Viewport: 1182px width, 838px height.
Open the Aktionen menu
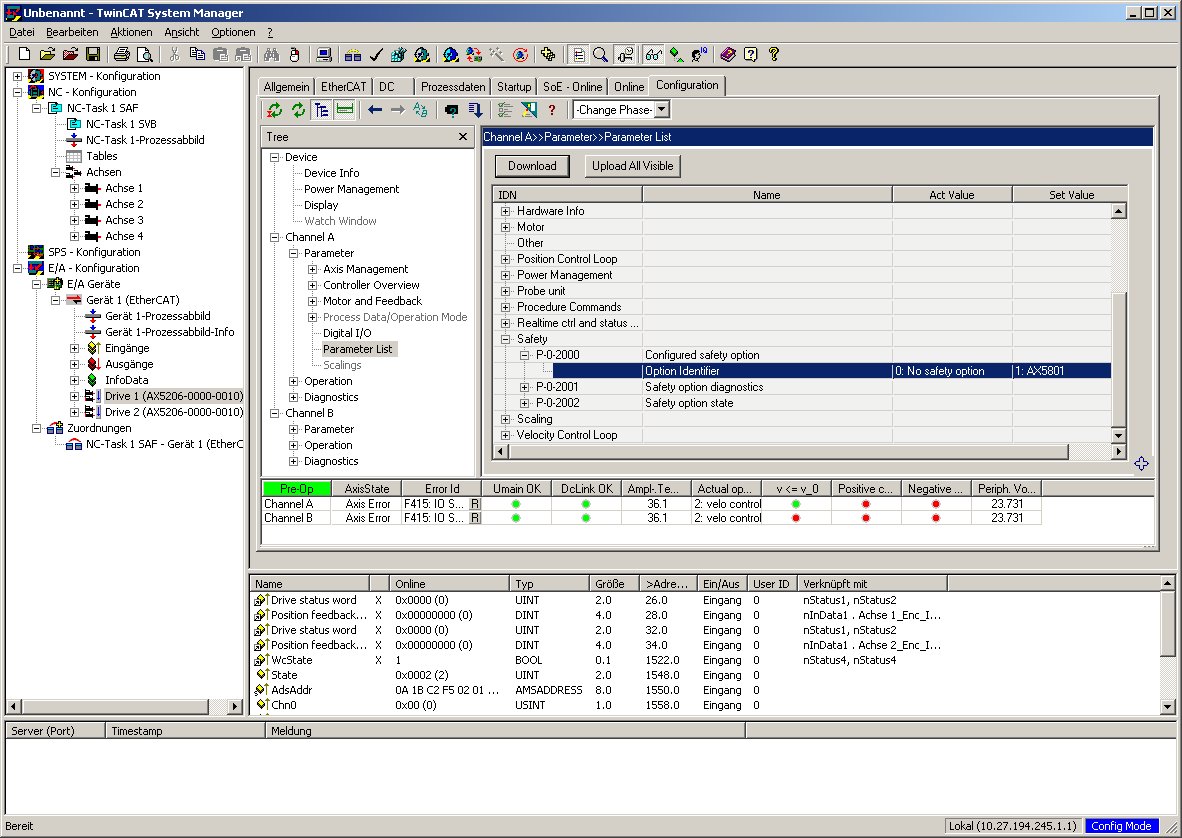click(131, 32)
